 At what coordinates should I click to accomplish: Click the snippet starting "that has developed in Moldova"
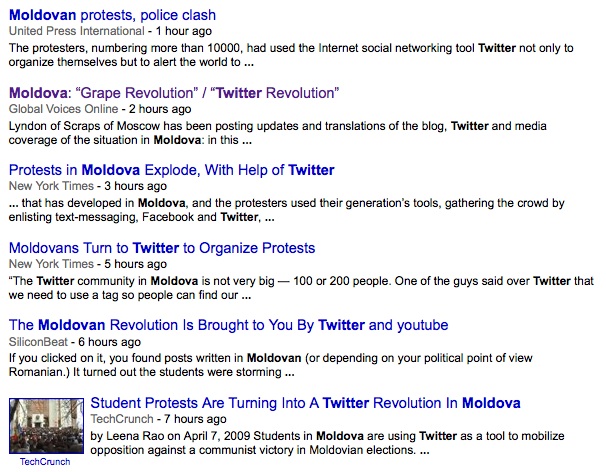tap(300, 210)
